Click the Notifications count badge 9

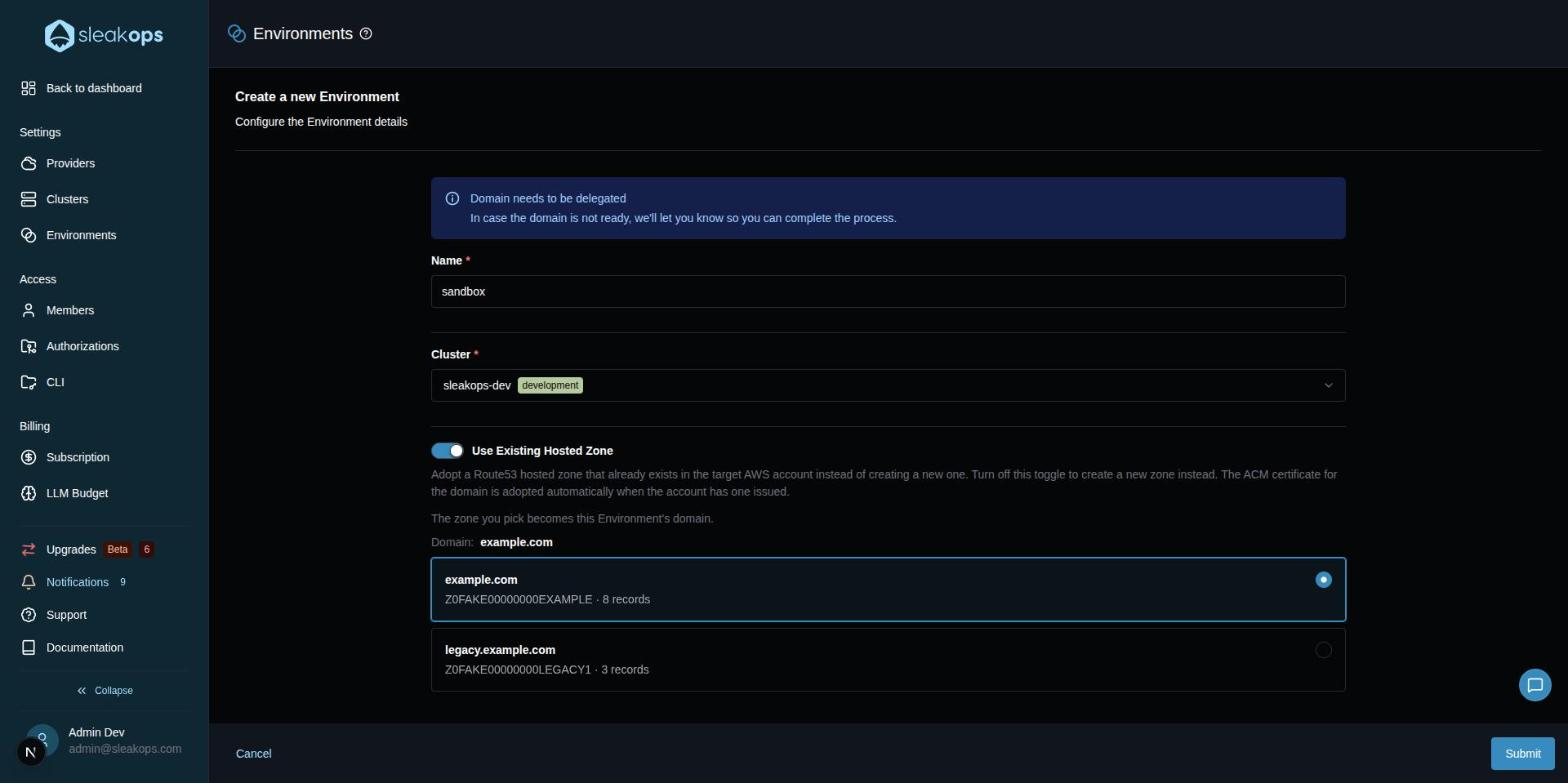click(123, 582)
